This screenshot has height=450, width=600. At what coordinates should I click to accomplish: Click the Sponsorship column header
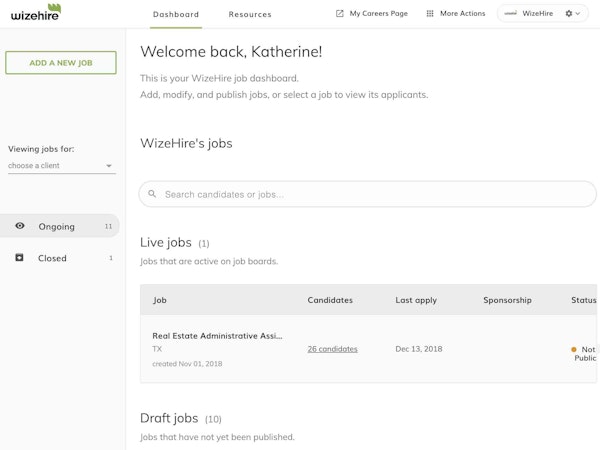tap(507, 300)
